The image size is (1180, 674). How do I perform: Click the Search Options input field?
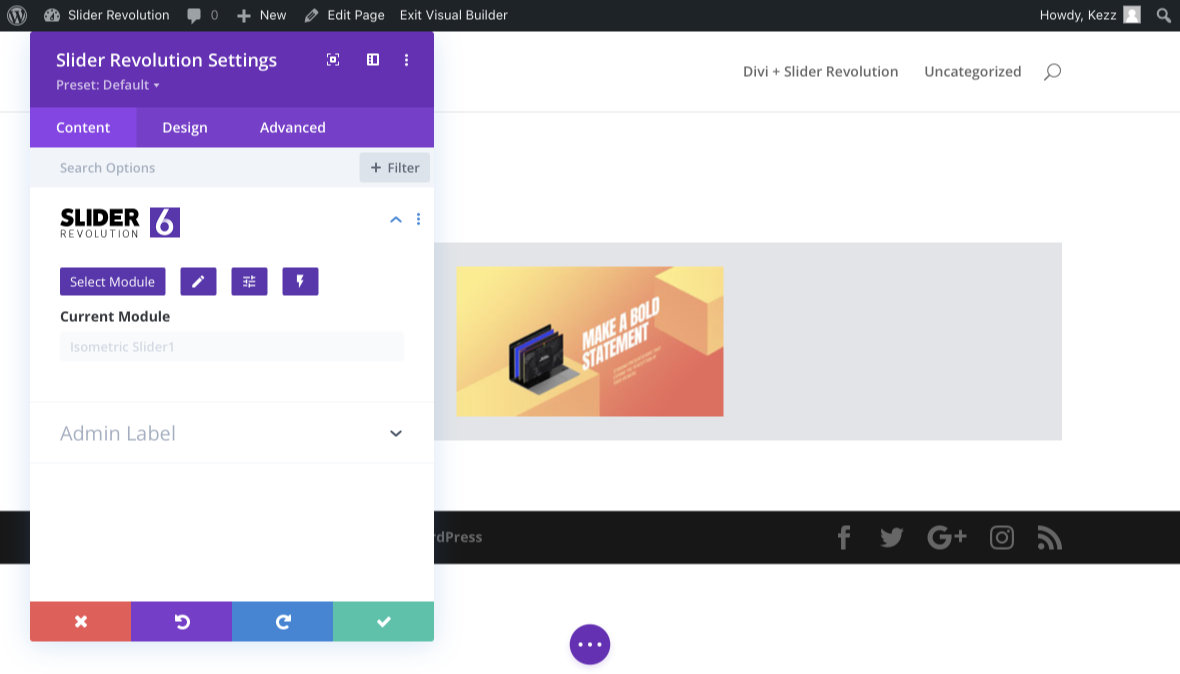(x=150, y=167)
